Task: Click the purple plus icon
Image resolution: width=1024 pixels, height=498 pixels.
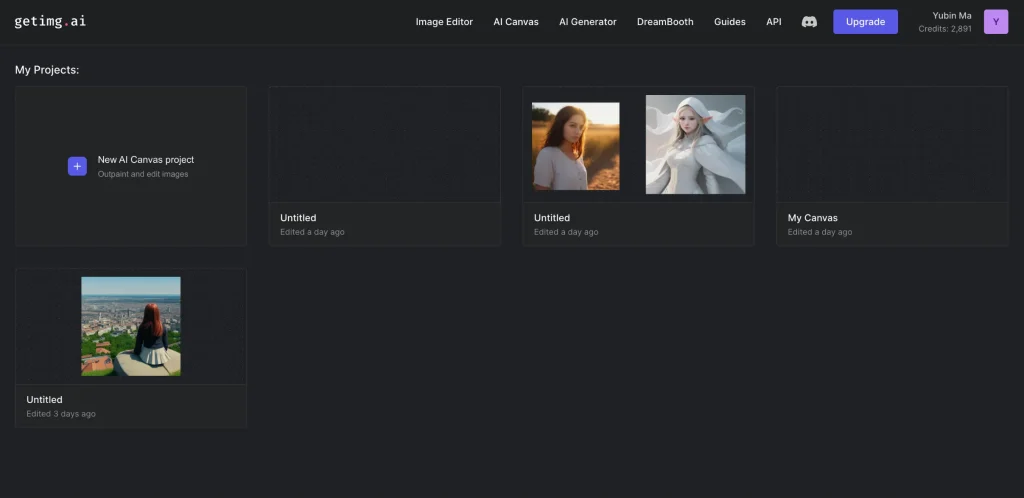Action: point(77,166)
